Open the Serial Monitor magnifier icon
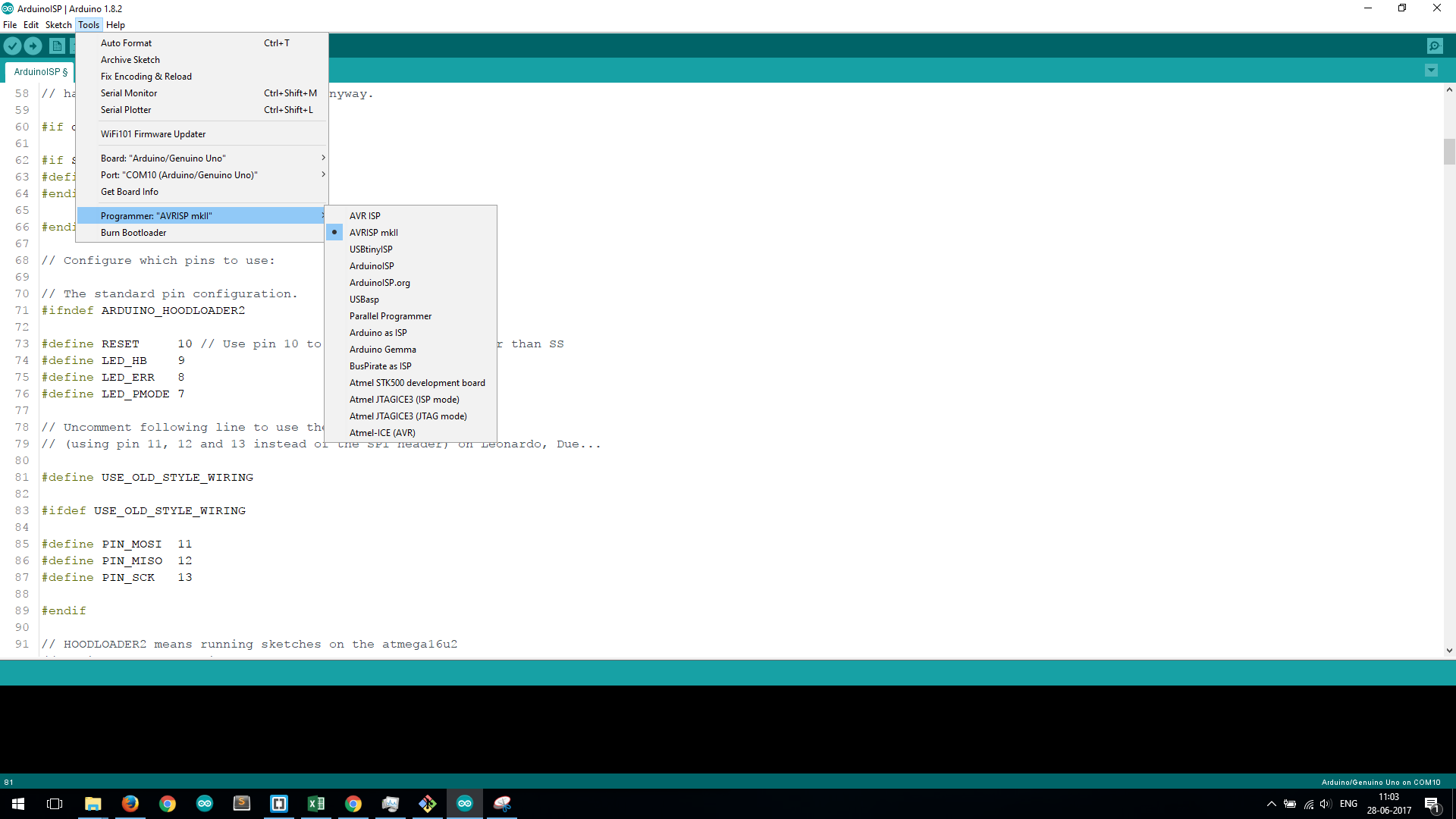Viewport: 1456px width, 819px height. [x=1435, y=46]
